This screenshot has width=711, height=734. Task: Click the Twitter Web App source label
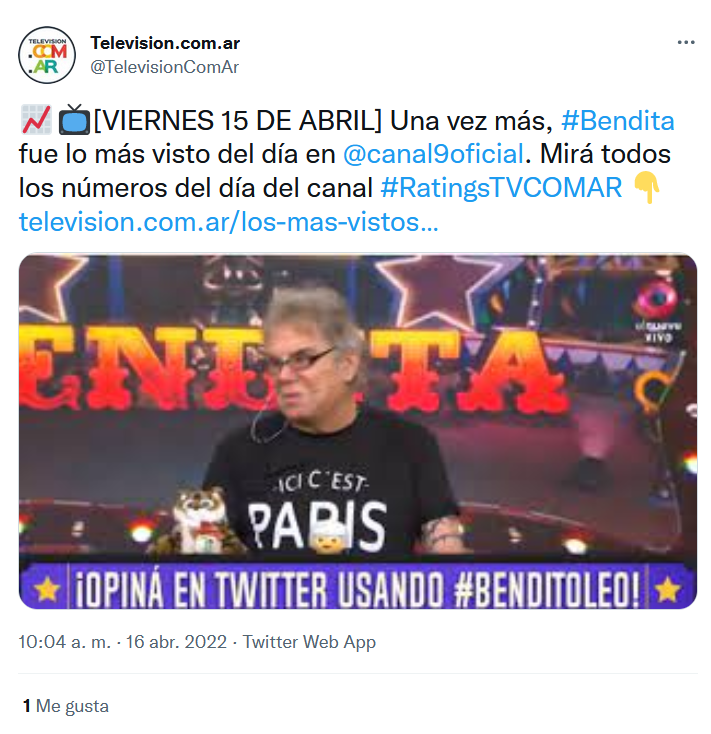309,642
